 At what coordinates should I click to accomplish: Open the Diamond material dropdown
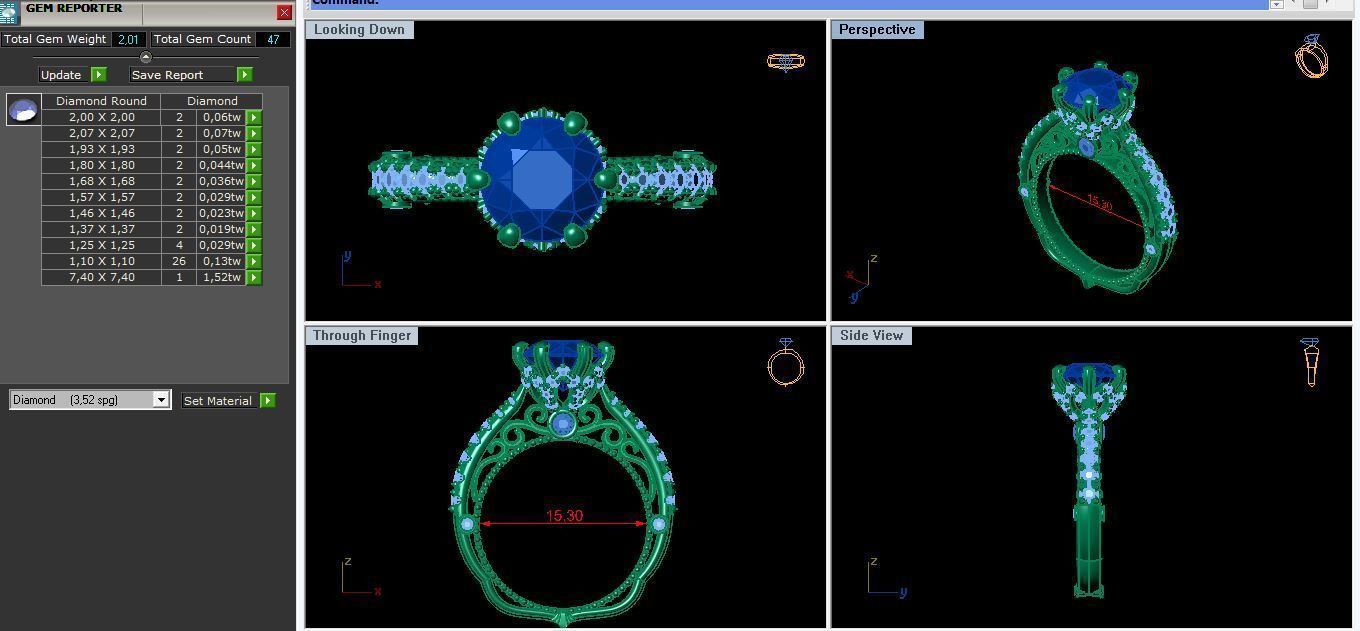(160, 400)
